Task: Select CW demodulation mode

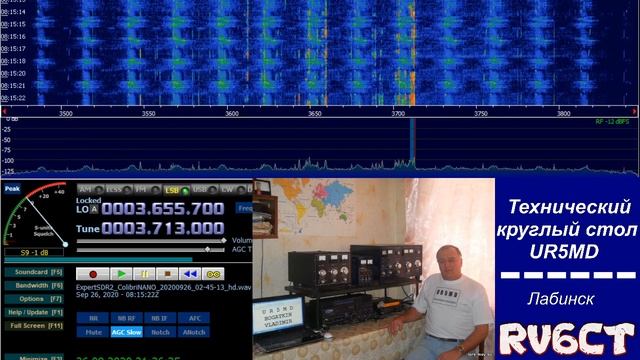Action: [x=232, y=189]
